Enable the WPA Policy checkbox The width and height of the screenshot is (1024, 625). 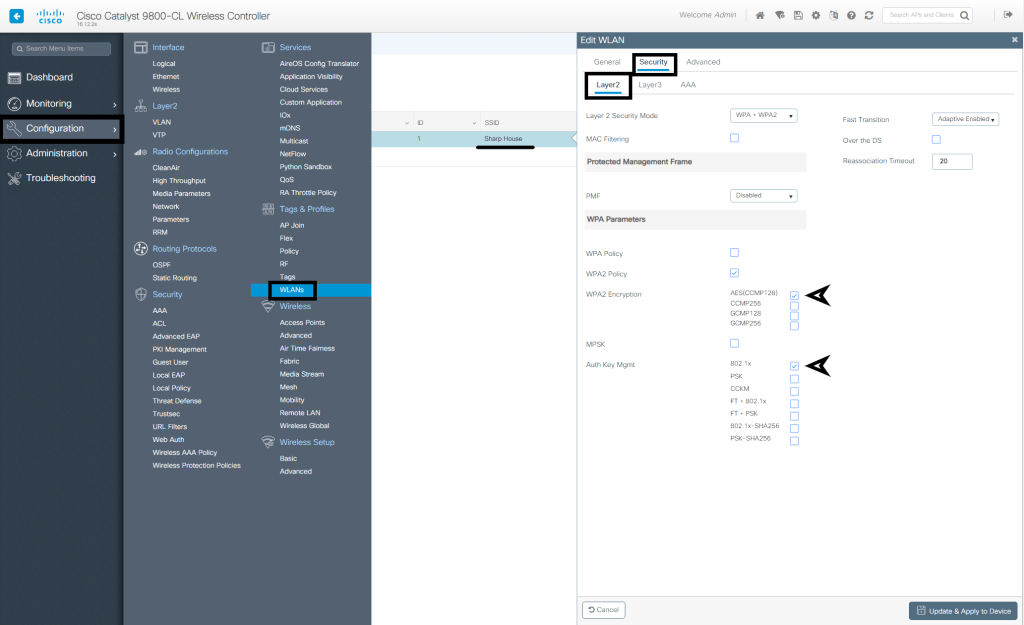(734, 253)
